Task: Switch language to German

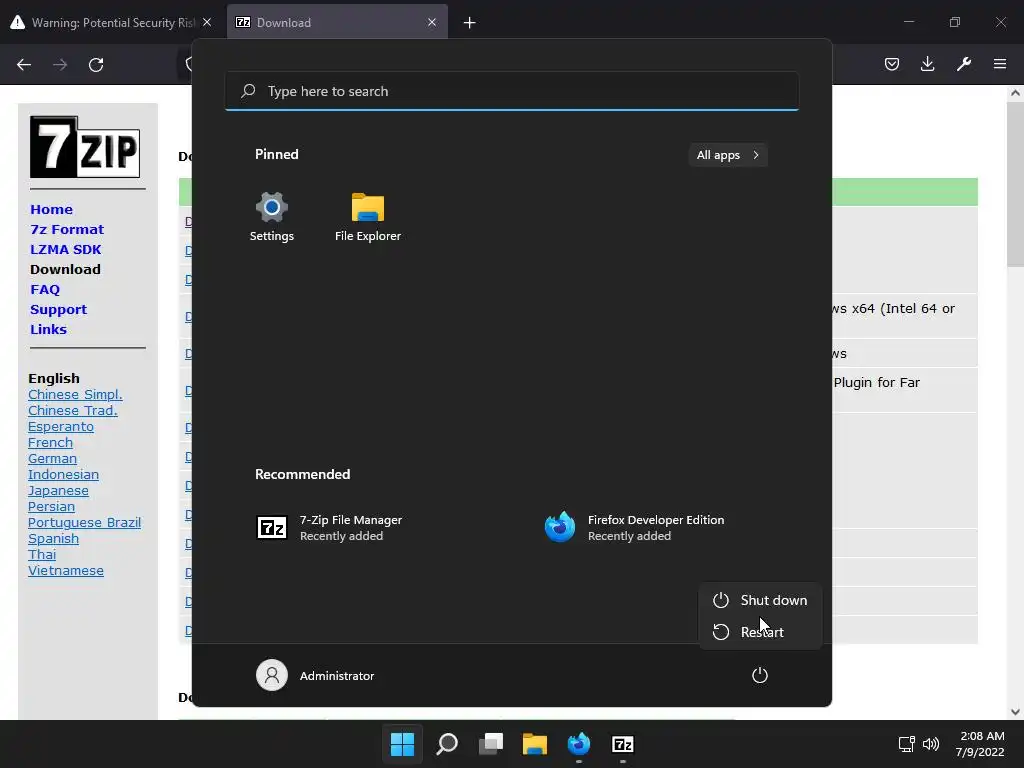Action: pos(52,458)
